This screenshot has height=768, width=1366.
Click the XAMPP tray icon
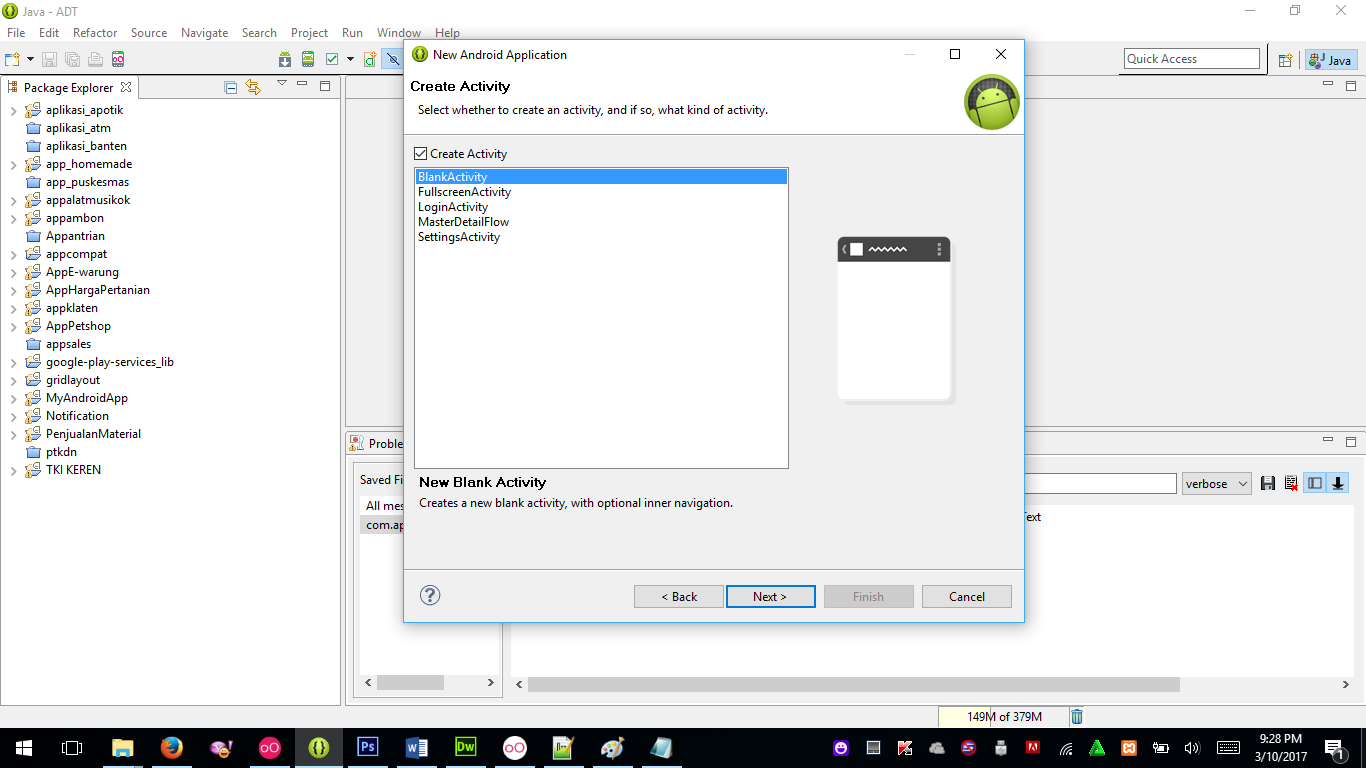[x=1129, y=748]
